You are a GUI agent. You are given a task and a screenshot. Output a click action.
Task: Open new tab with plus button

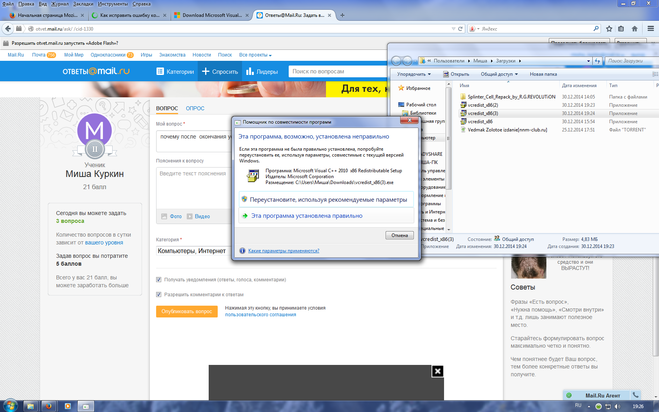pos(343,15)
